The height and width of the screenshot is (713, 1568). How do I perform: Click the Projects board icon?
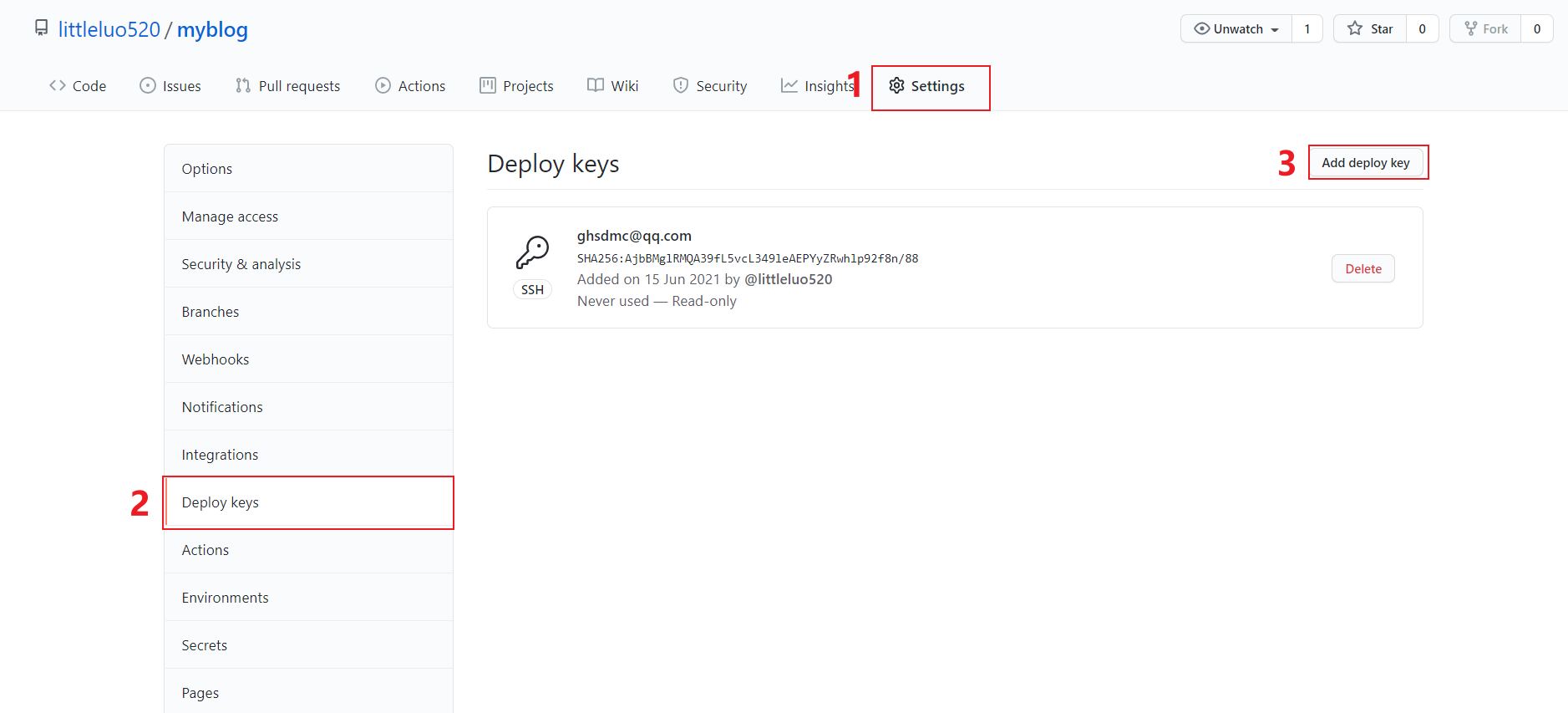[x=488, y=85]
